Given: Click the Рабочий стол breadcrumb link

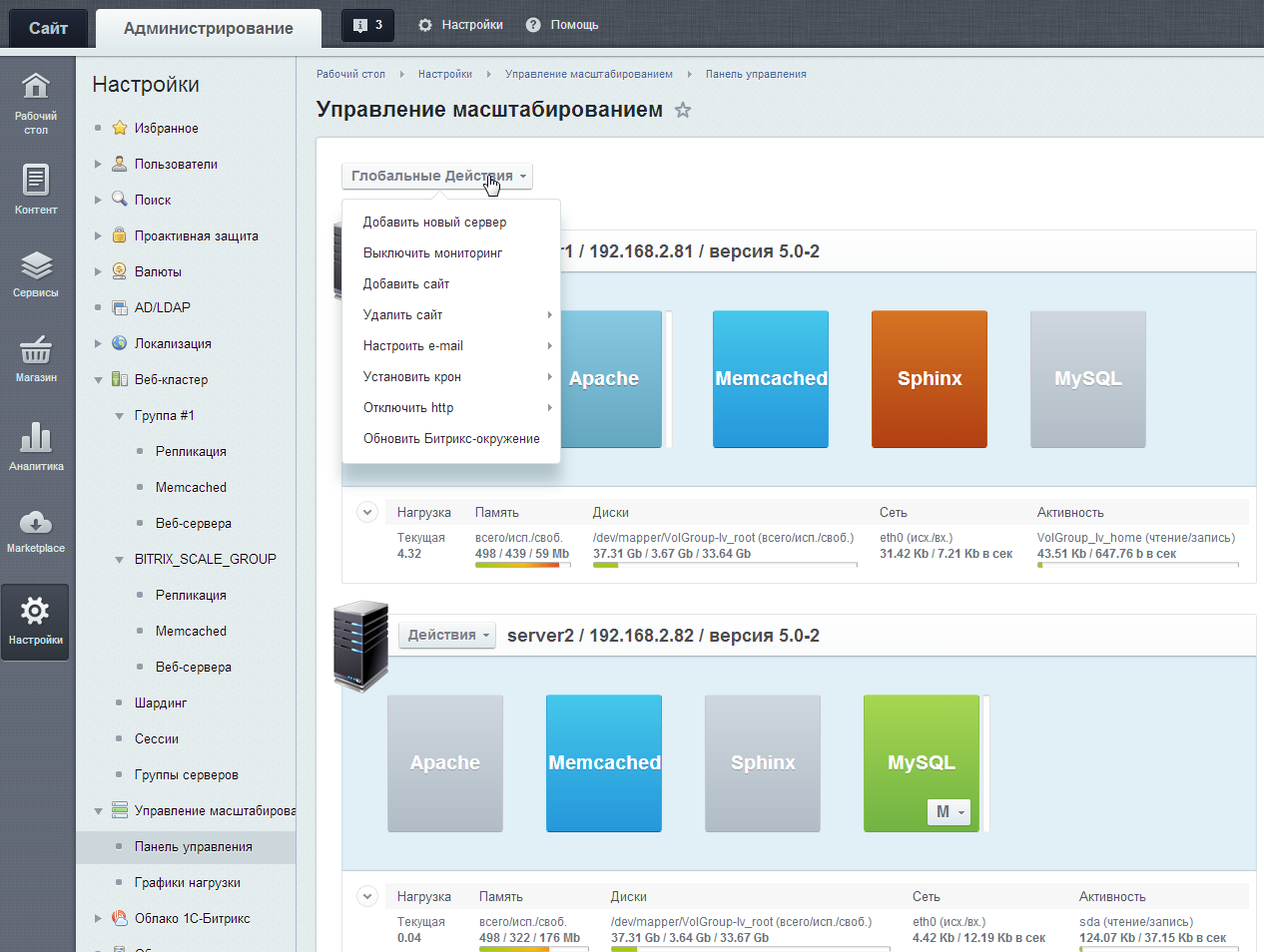Looking at the screenshot, I should click(x=350, y=74).
